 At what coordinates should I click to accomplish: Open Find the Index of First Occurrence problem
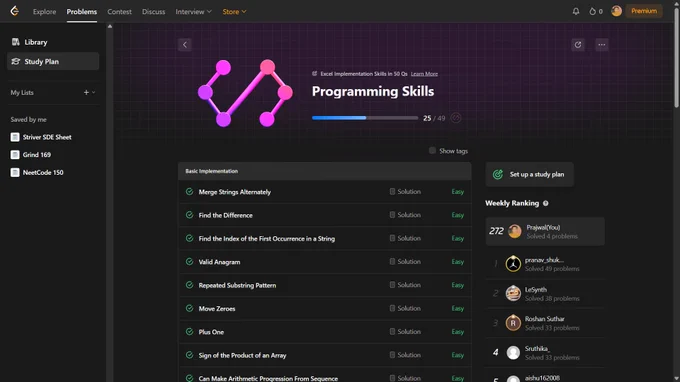[267, 238]
